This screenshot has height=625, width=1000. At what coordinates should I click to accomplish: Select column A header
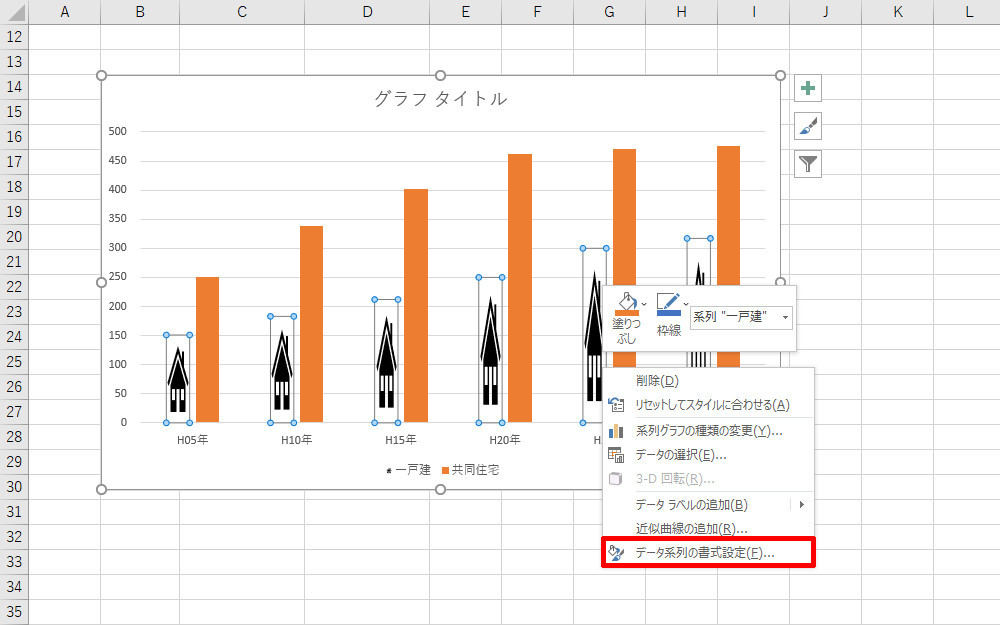pos(64,11)
